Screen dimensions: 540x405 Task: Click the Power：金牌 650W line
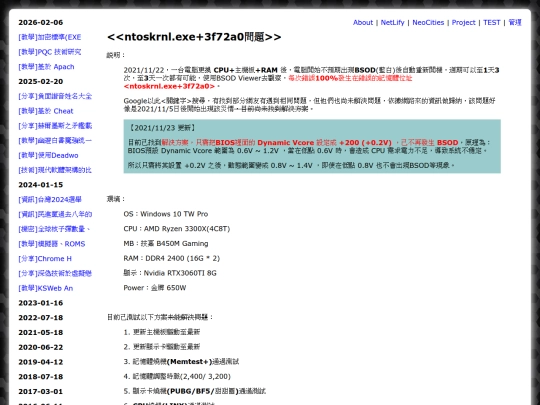click(x=155, y=288)
